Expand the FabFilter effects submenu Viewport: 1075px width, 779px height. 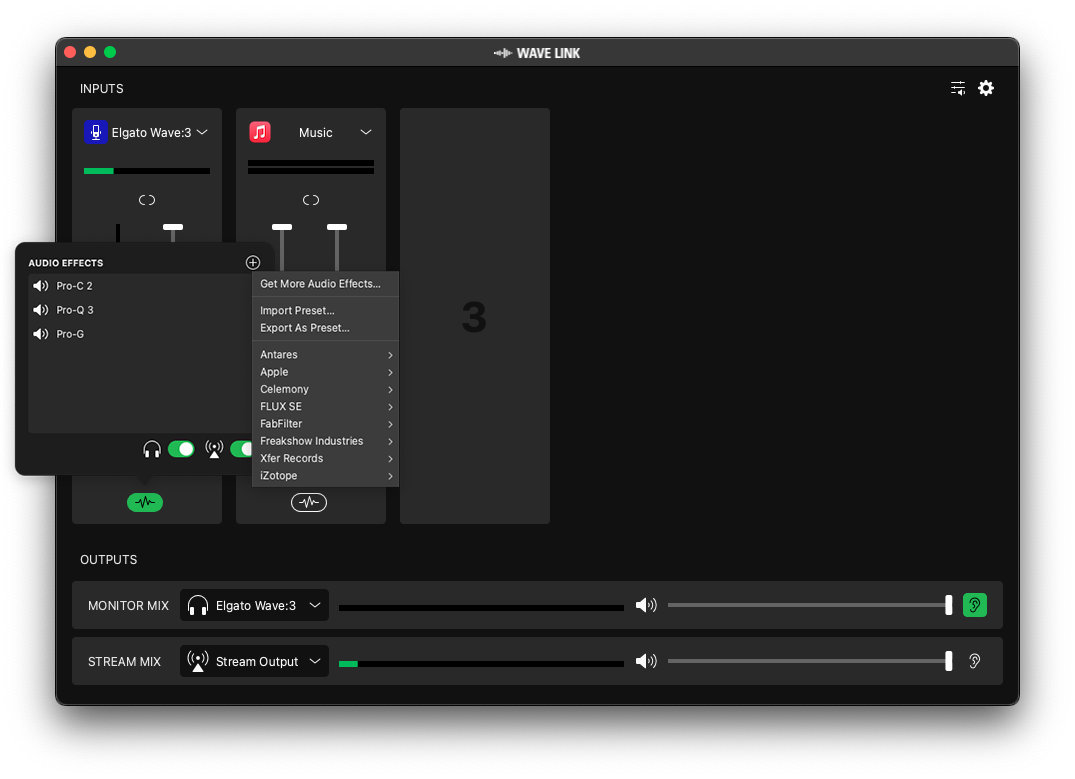coord(326,424)
